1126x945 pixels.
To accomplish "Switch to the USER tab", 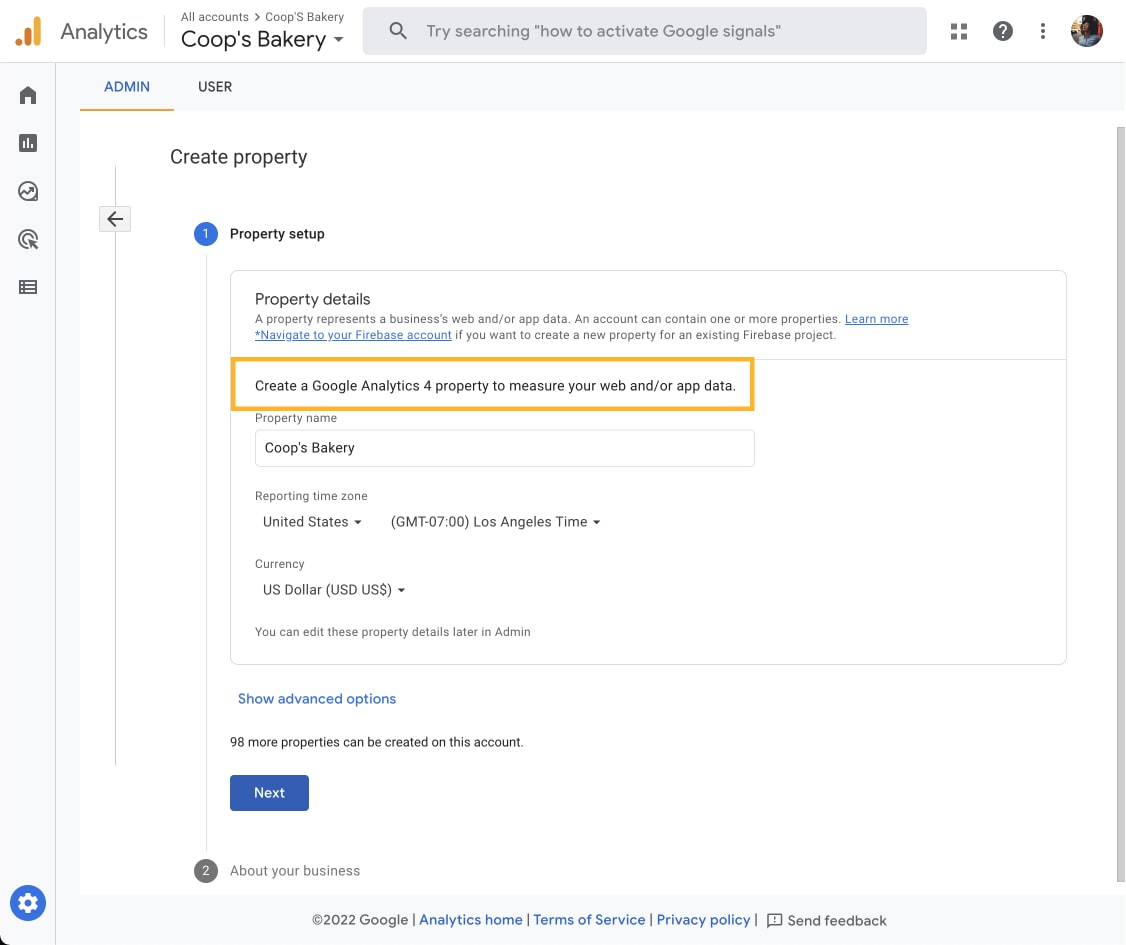I will click(x=214, y=86).
